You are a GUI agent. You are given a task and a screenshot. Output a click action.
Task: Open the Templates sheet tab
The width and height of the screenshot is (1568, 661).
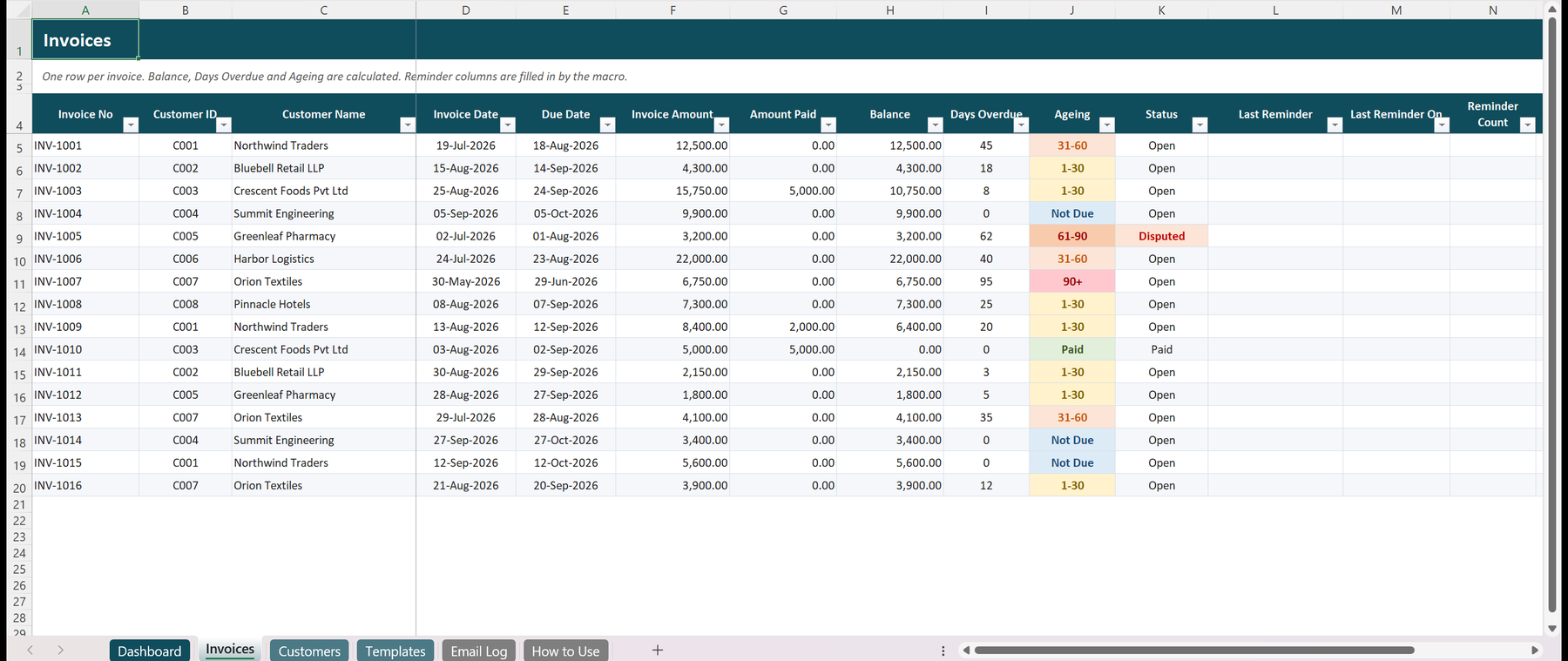click(395, 651)
